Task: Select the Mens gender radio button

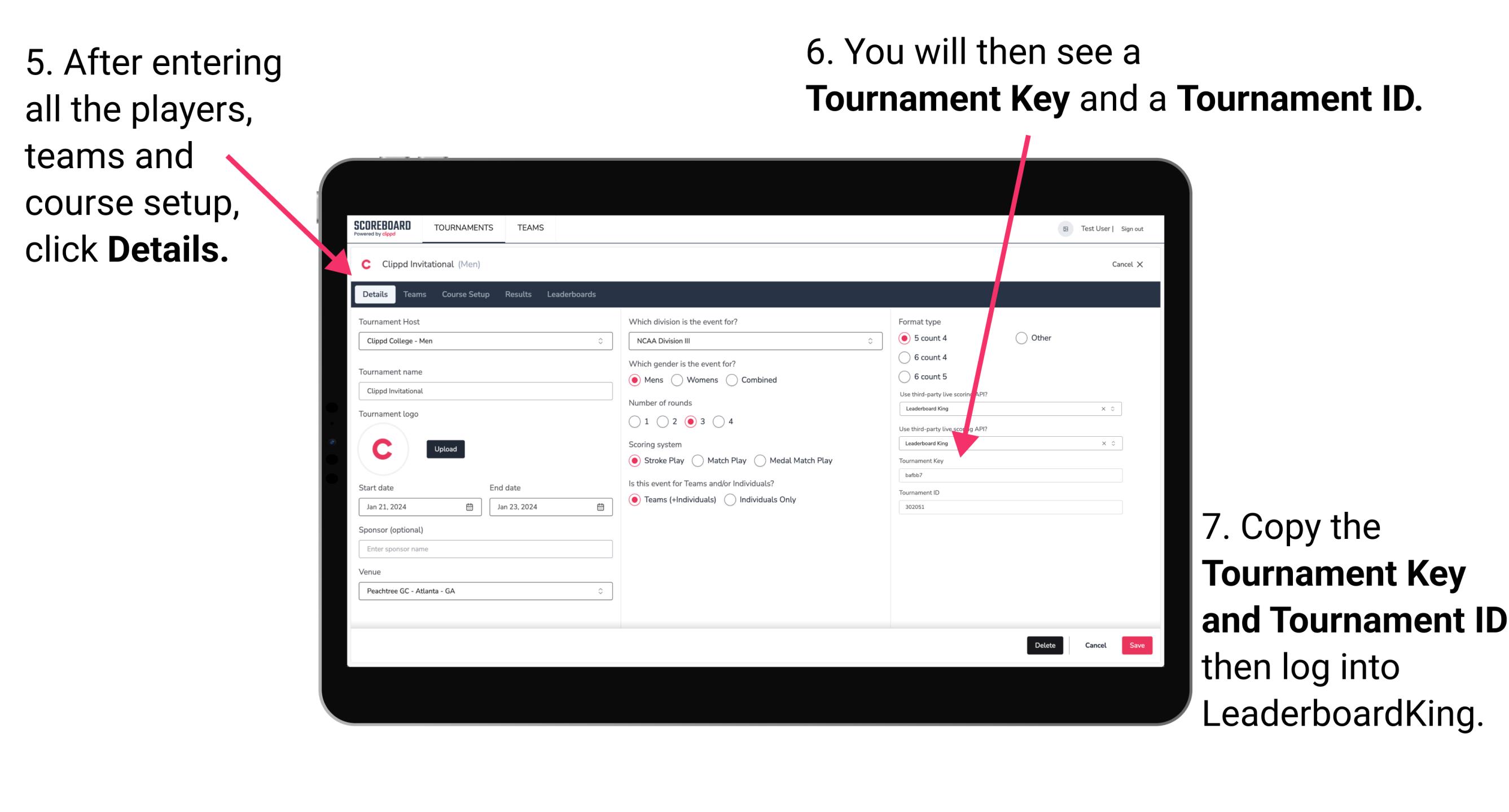Action: click(x=637, y=381)
